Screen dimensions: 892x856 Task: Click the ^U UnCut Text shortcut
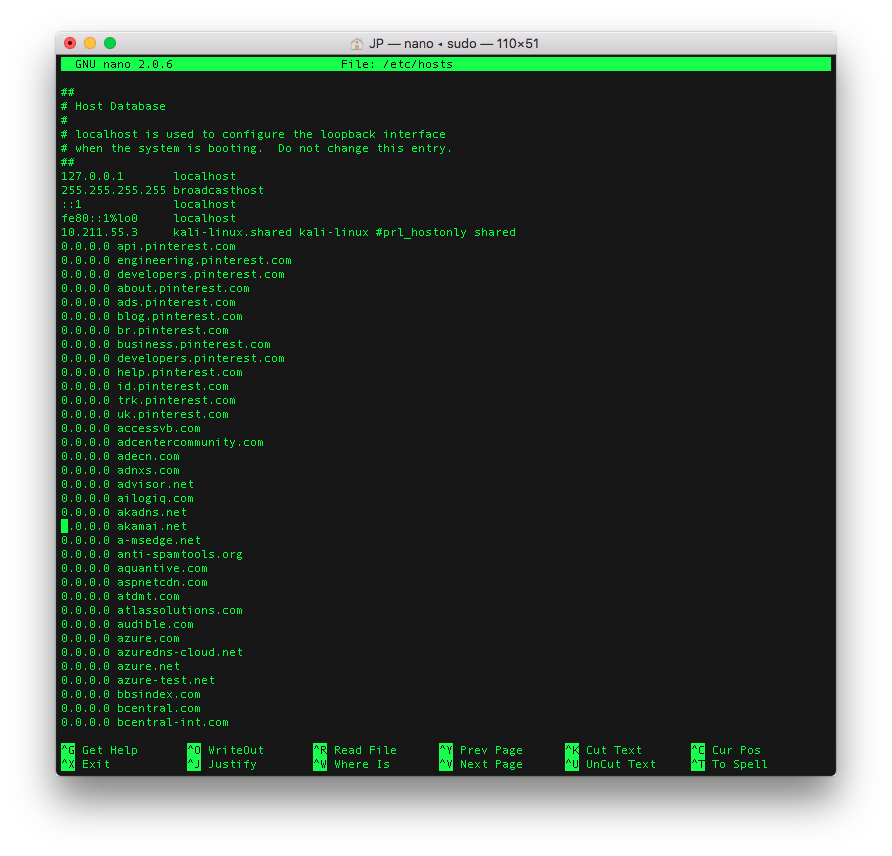click(610, 764)
